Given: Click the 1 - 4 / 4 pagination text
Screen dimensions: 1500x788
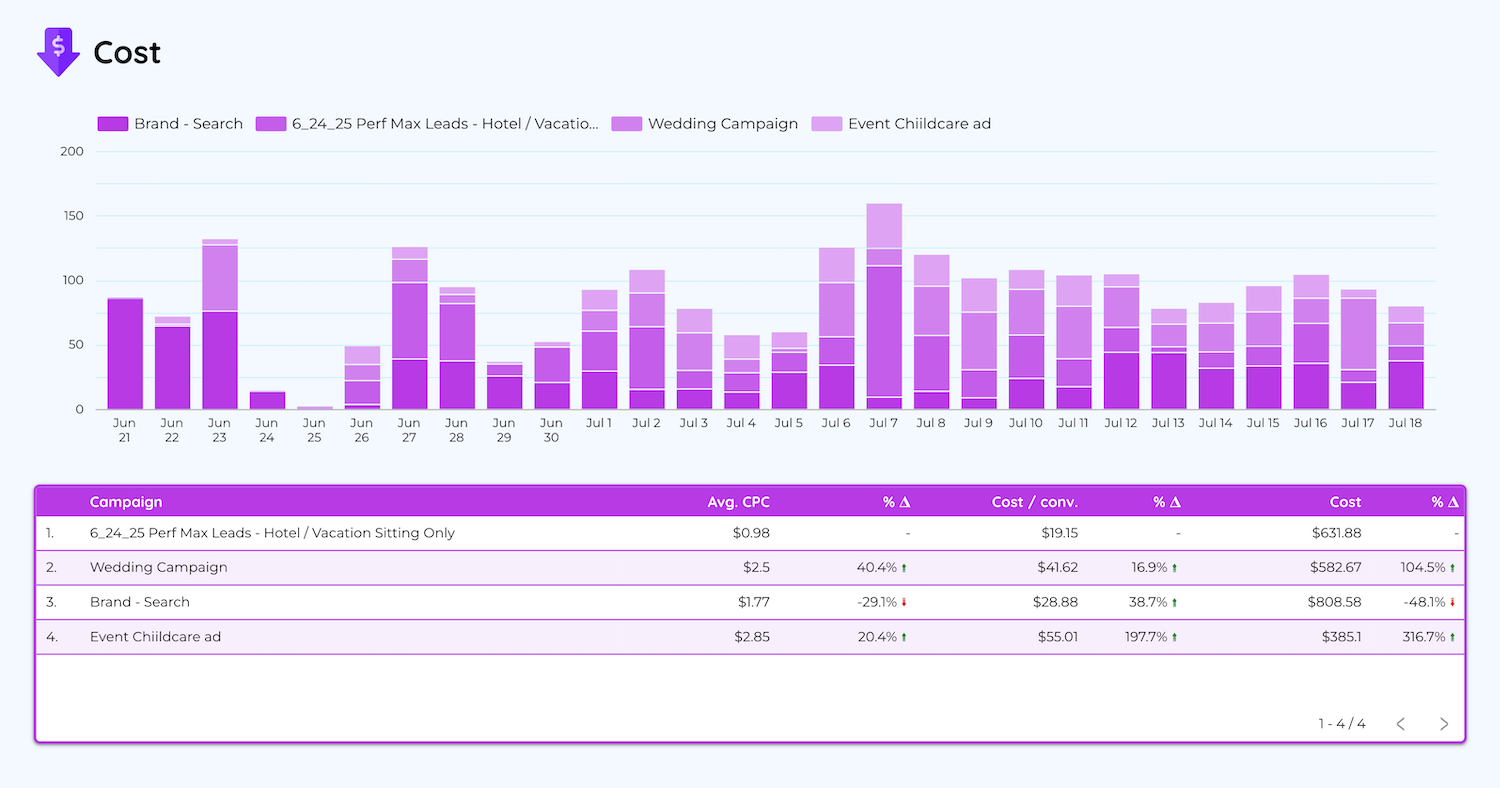Looking at the screenshot, I should pos(1341,723).
